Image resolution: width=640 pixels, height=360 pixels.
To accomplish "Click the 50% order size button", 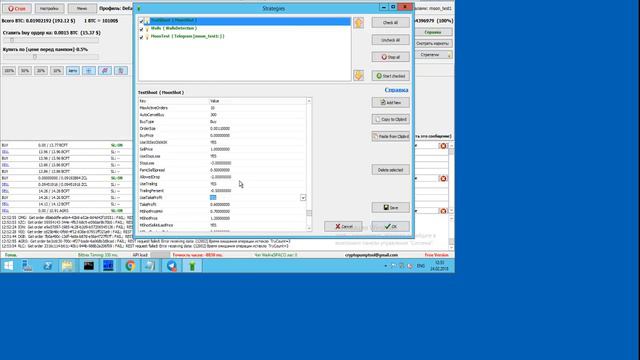I will coord(25,71).
